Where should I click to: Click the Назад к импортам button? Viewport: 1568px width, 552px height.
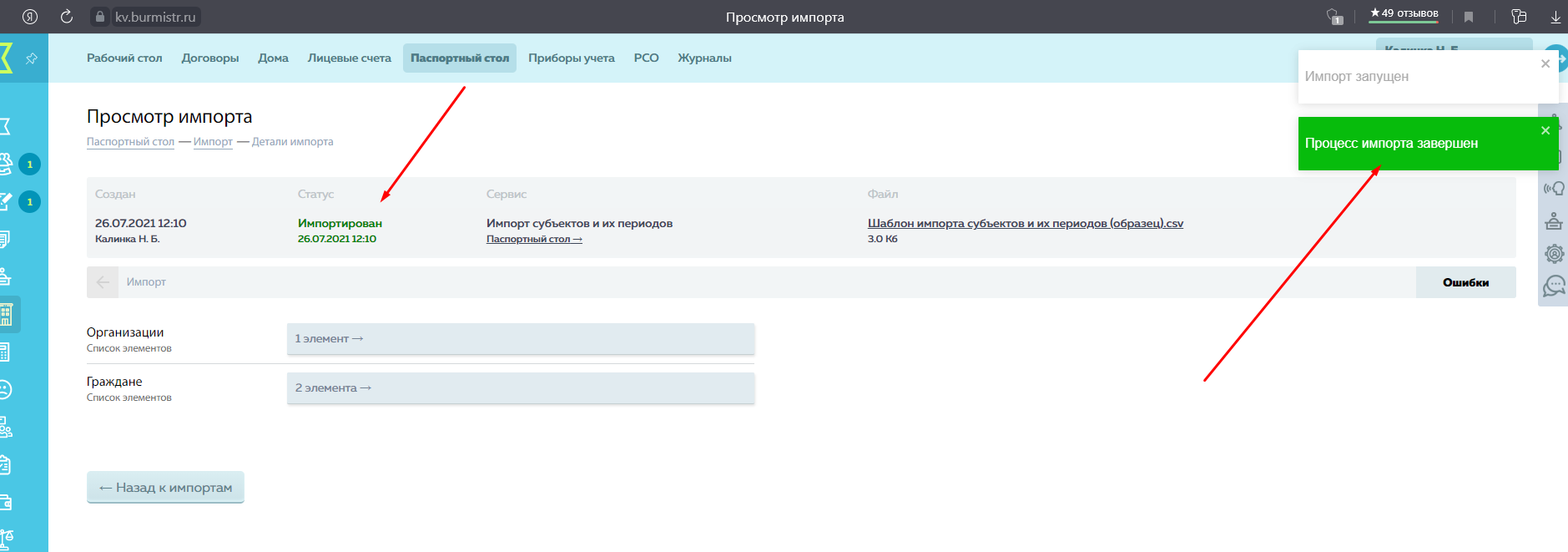pos(165,488)
